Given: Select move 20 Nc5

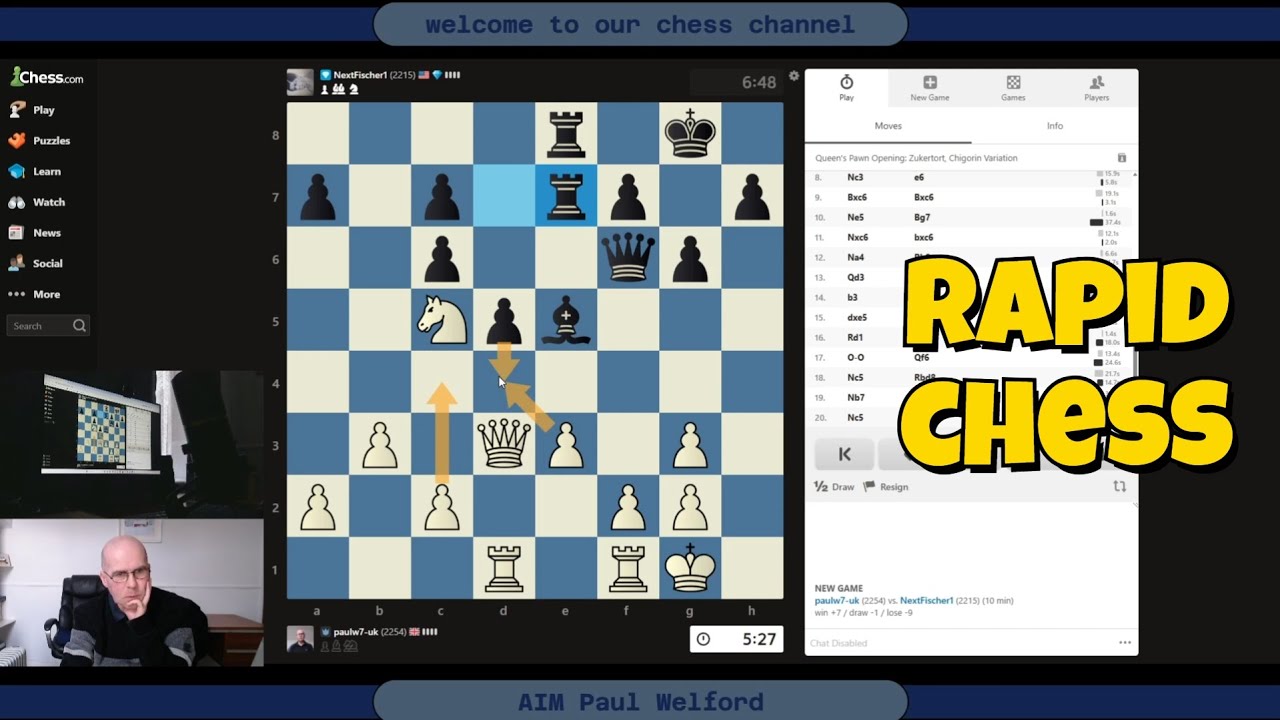Looking at the screenshot, I should point(856,417).
